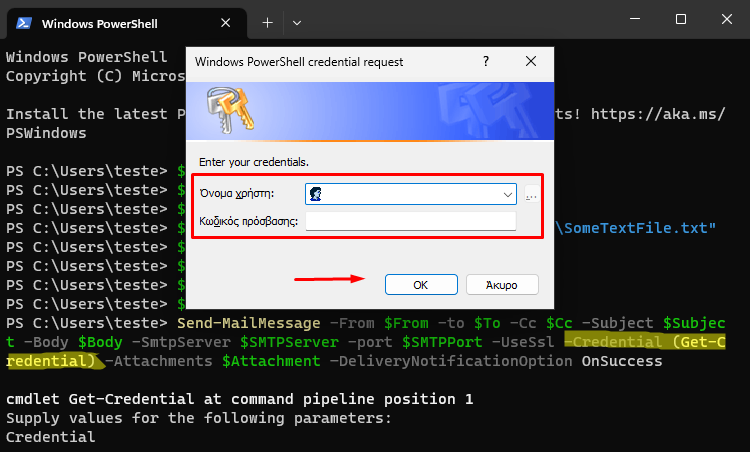
Task: Click the 'Enter your credentials.' text
Action: (254, 162)
